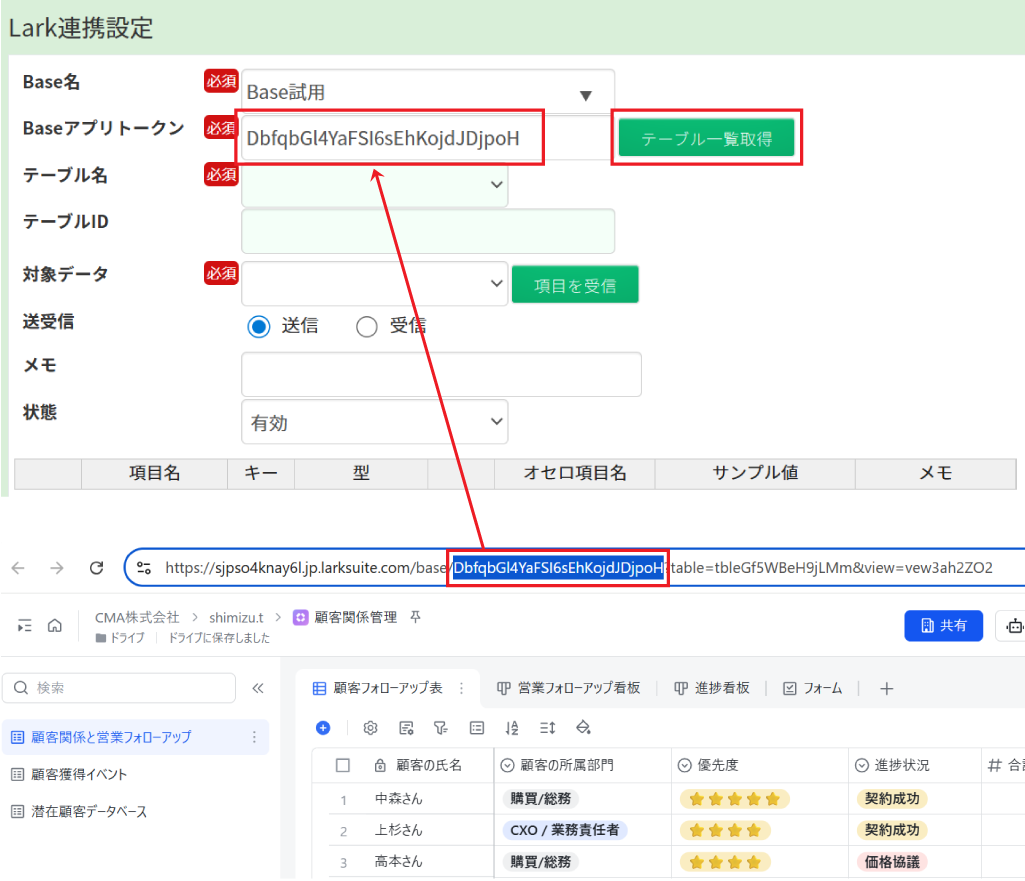Pin the 顧客関係管理 document
This screenshot has width=1025, height=881.
click(x=415, y=617)
